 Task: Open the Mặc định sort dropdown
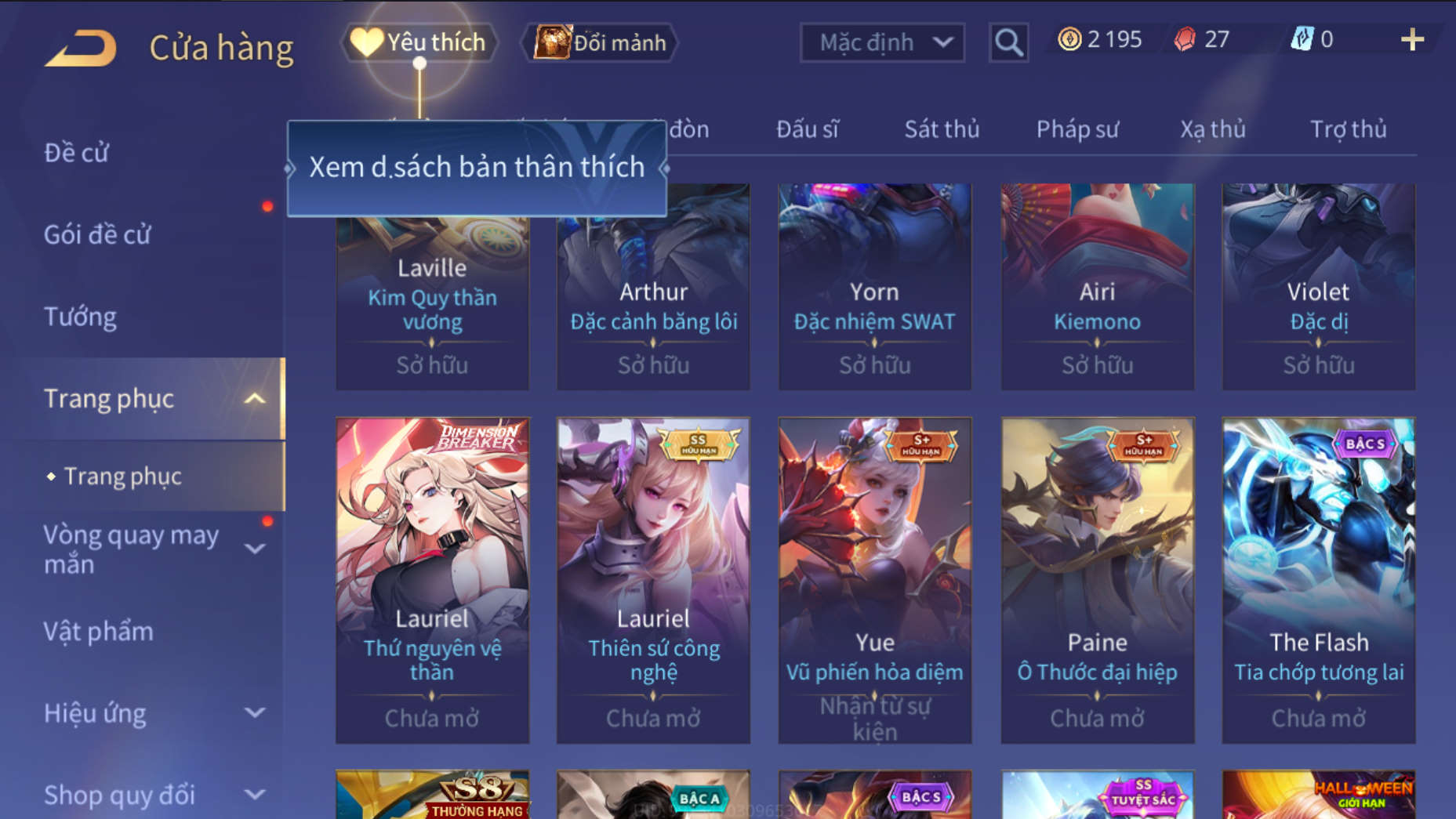click(882, 42)
